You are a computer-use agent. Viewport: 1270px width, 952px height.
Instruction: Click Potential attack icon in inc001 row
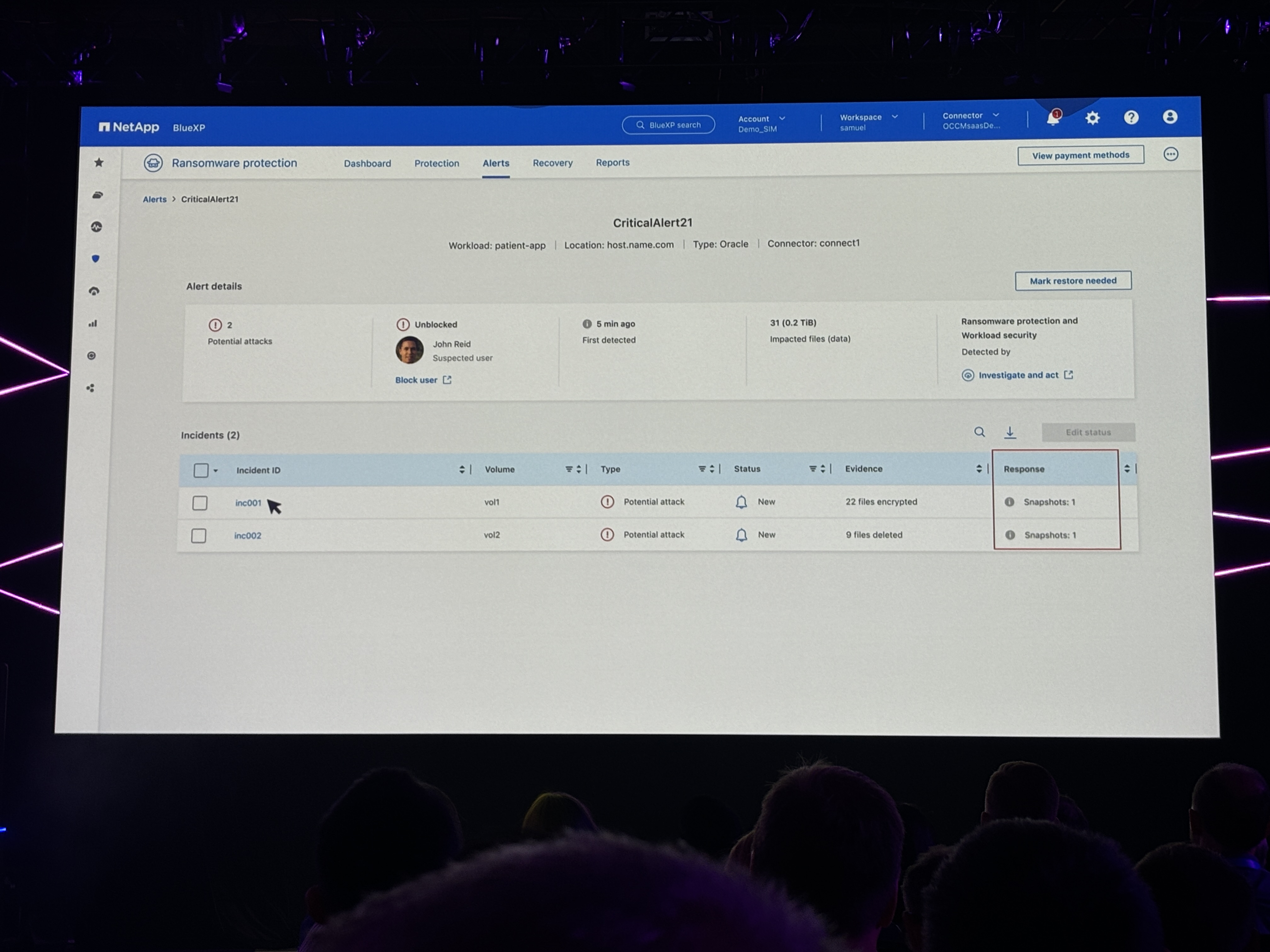607,501
